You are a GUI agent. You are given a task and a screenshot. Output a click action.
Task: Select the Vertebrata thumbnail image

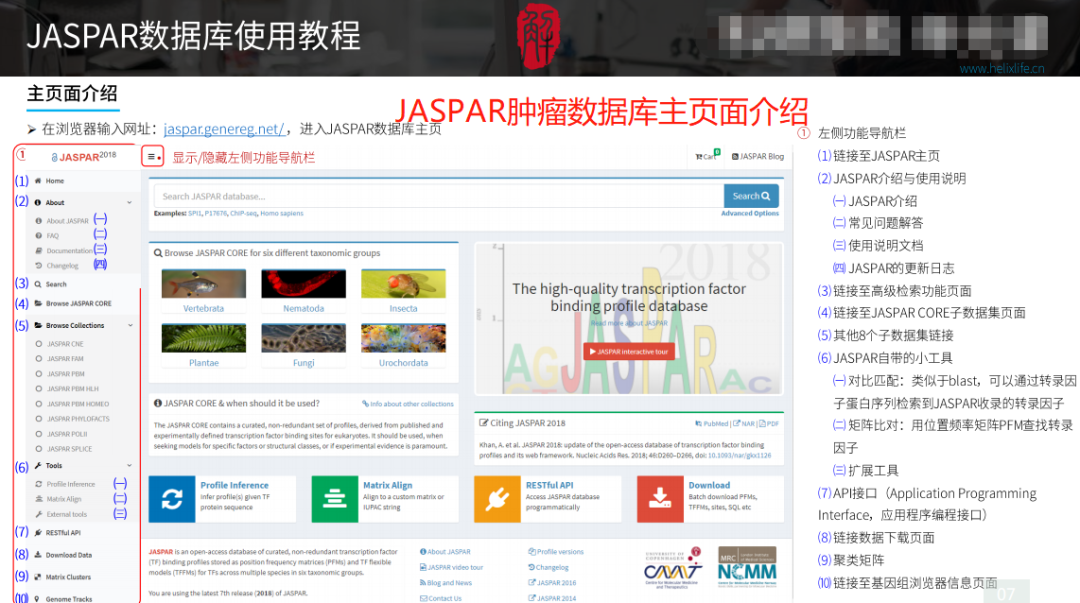(x=204, y=283)
